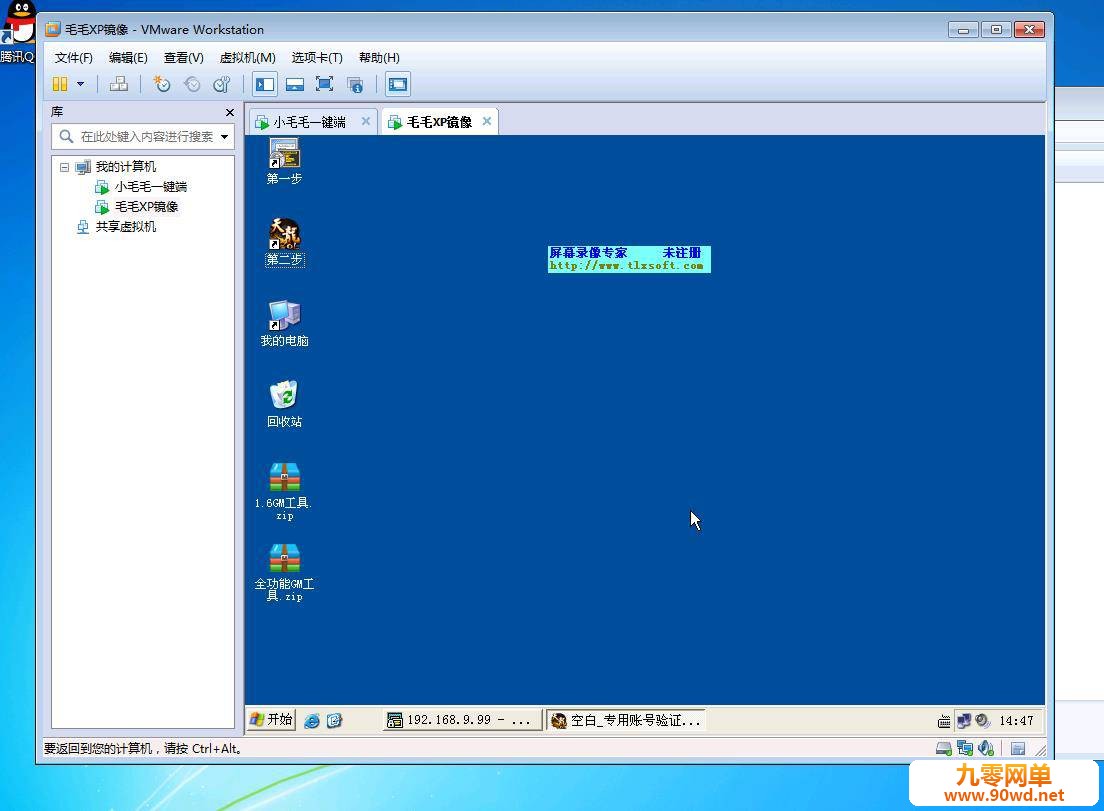This screenshot has height=811, width=1104.
Task: Open the power options dropdown arrow
Action: pos(80,84)
